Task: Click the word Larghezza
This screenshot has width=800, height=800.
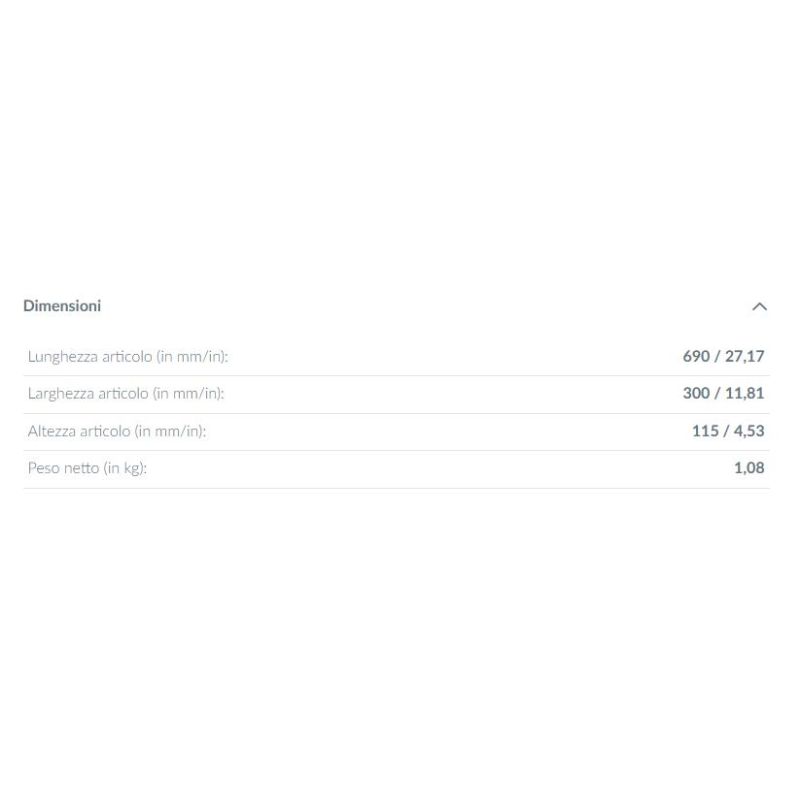Action: [62, 394]
